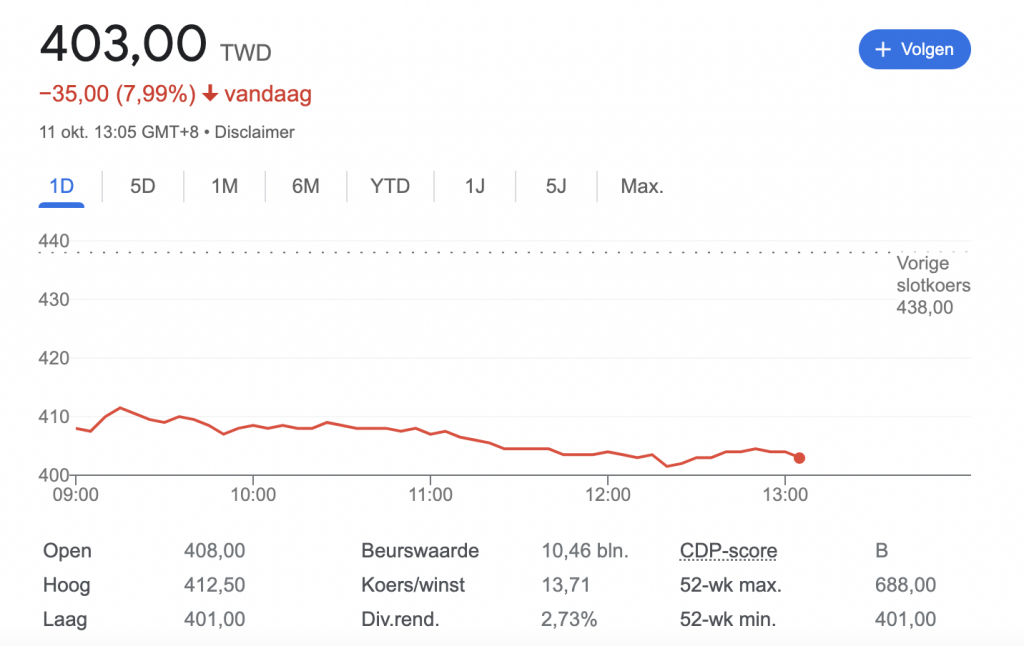Screen dimensions: 1024x646
Task: Click the 52-wk max. value 688,00
Action: click(905, 585)
